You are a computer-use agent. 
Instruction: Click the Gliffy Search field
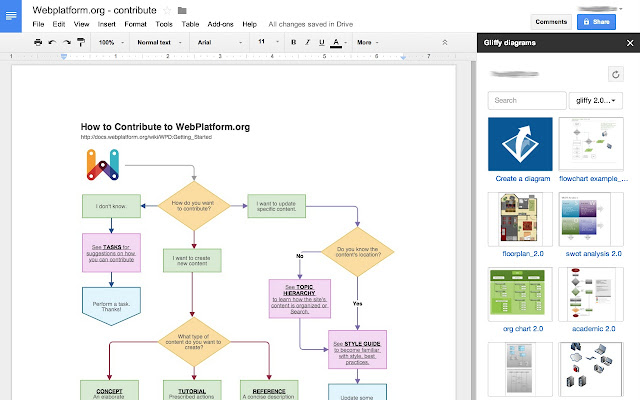(527, 100)
